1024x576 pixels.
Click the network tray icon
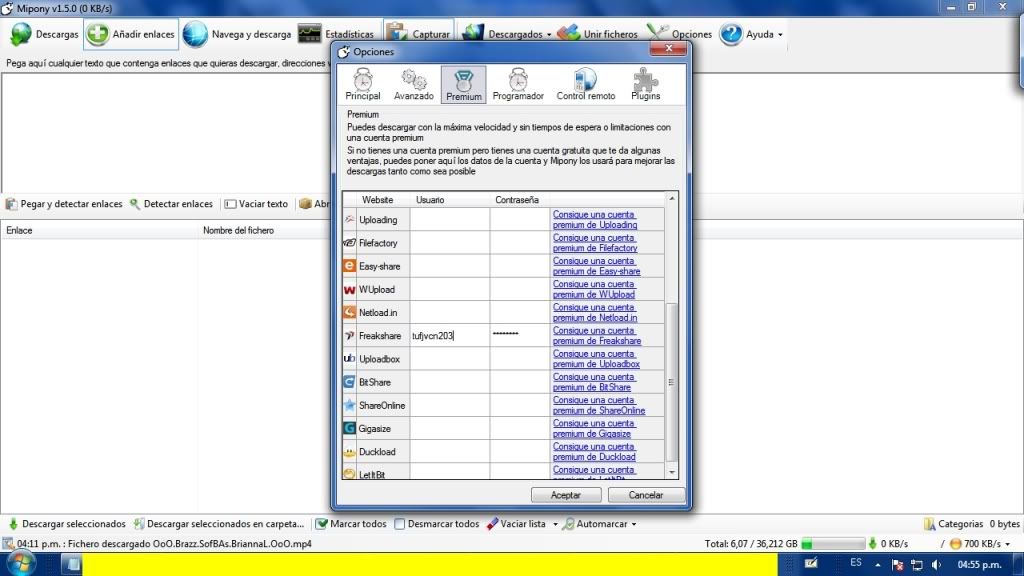pyautogui.click(x=917, y=564)
